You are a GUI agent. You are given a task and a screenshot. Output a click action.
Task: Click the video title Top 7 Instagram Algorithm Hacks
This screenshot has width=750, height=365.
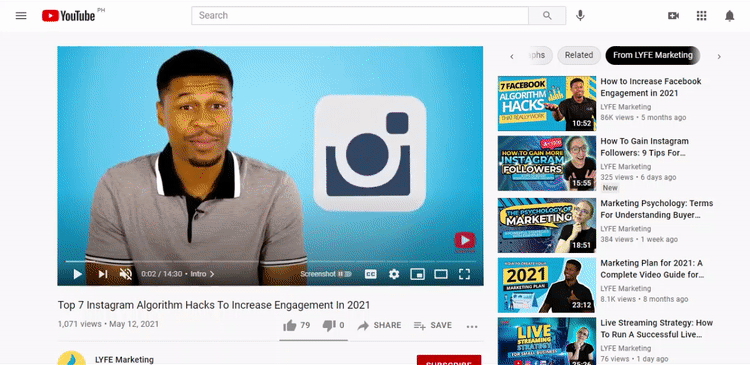[x=214, y=305]
